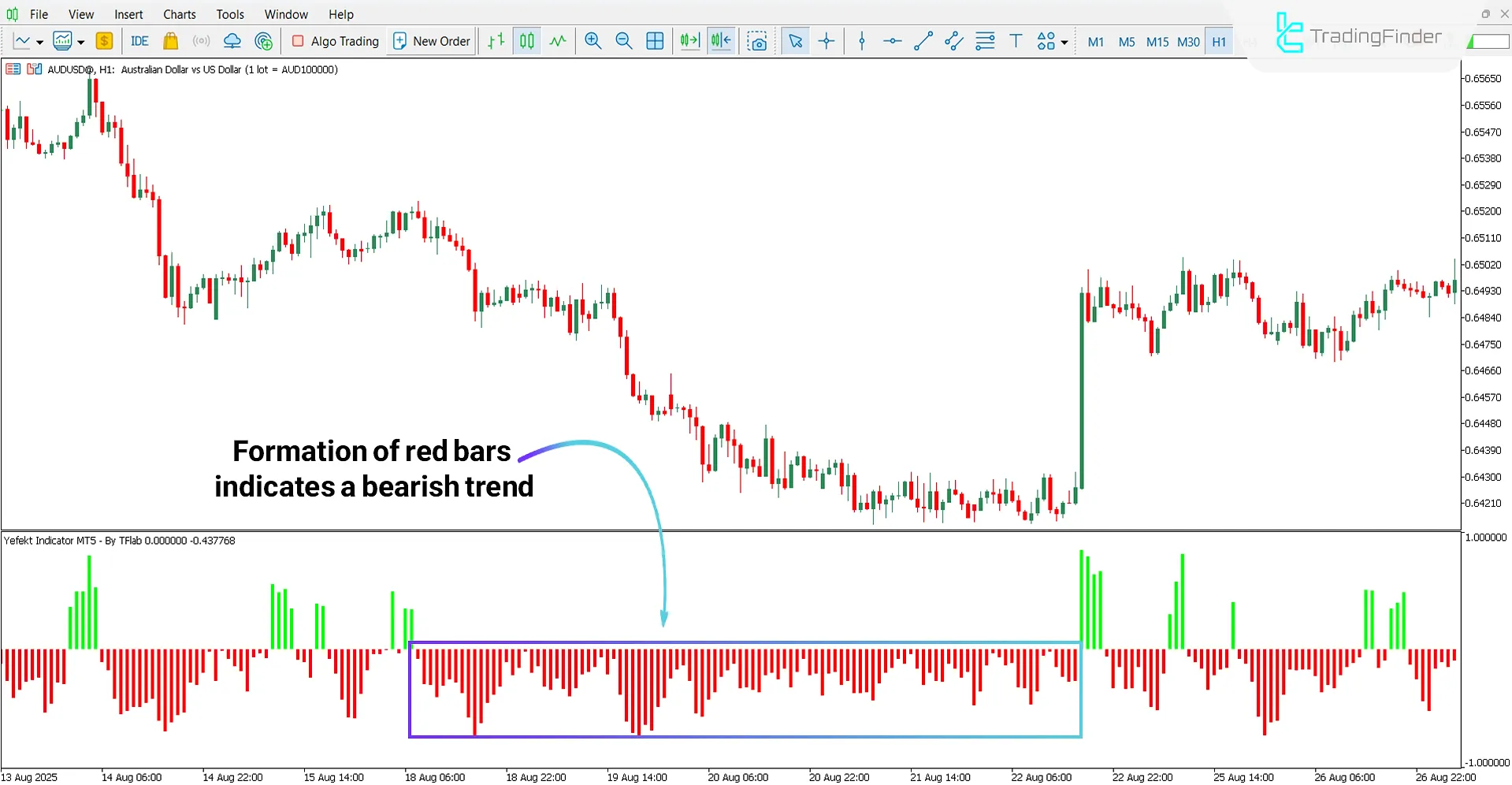
Task: Select the Crosshair tool
Action: pos(826,40)
